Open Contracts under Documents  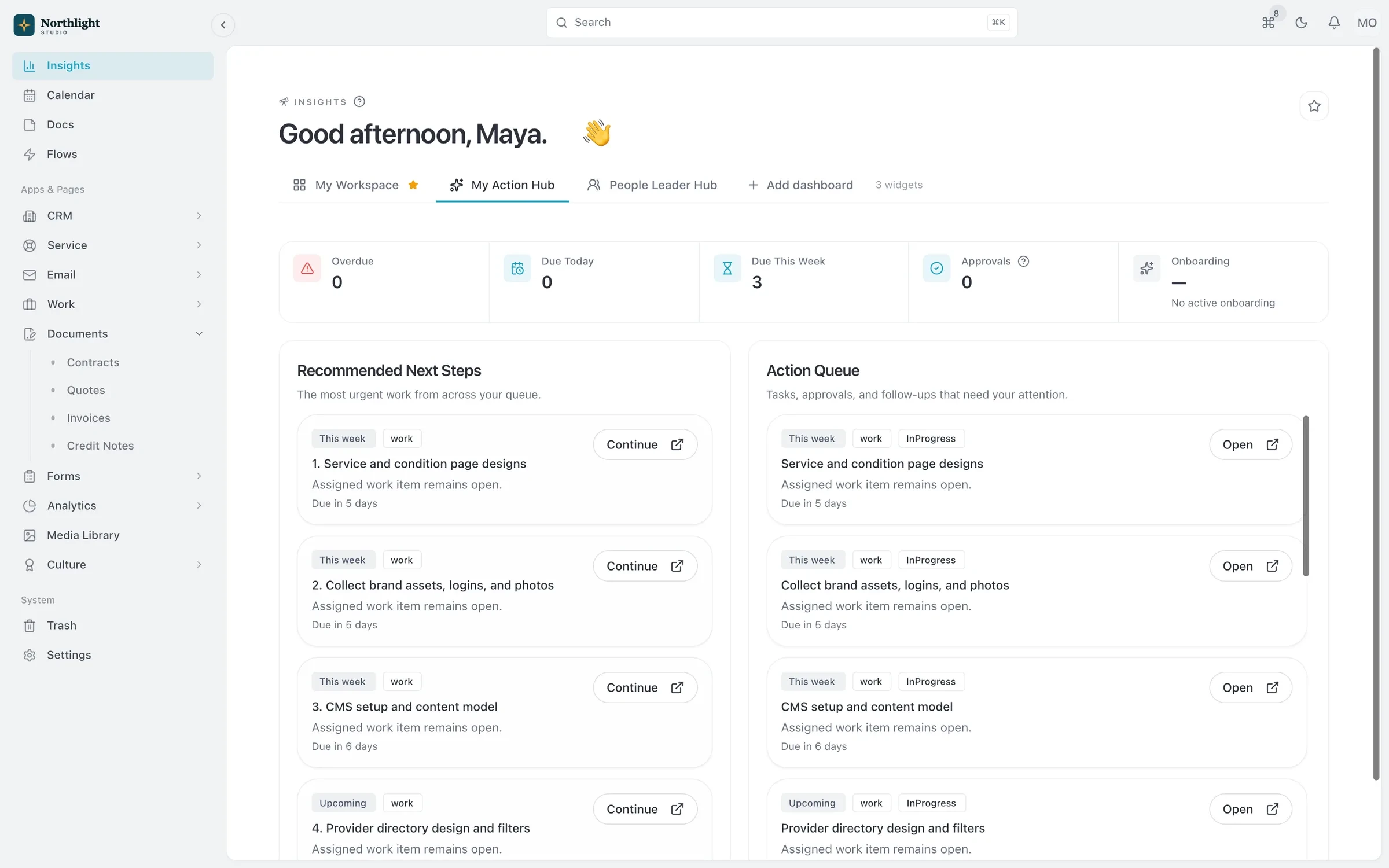tap(93, 362)
